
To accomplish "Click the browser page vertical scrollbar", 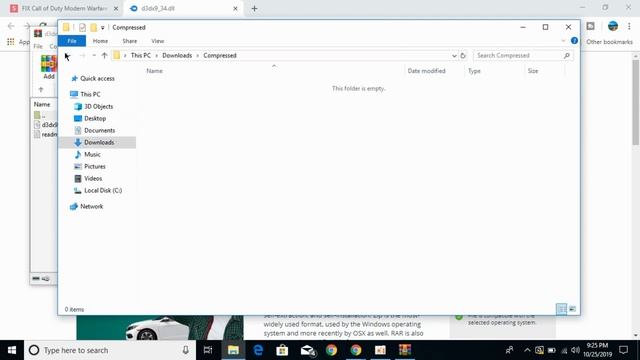I will [x=636, y=102].
